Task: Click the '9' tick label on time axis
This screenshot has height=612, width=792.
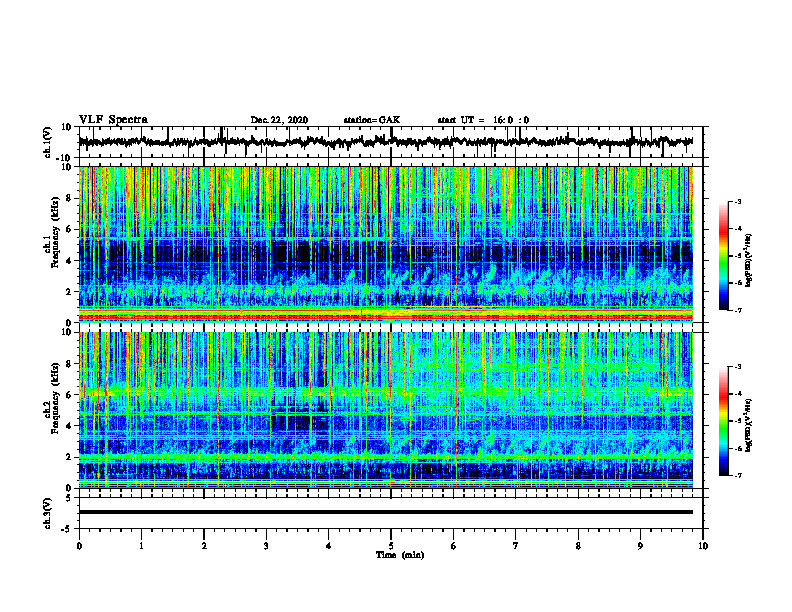Action: (x=640, y=546)
